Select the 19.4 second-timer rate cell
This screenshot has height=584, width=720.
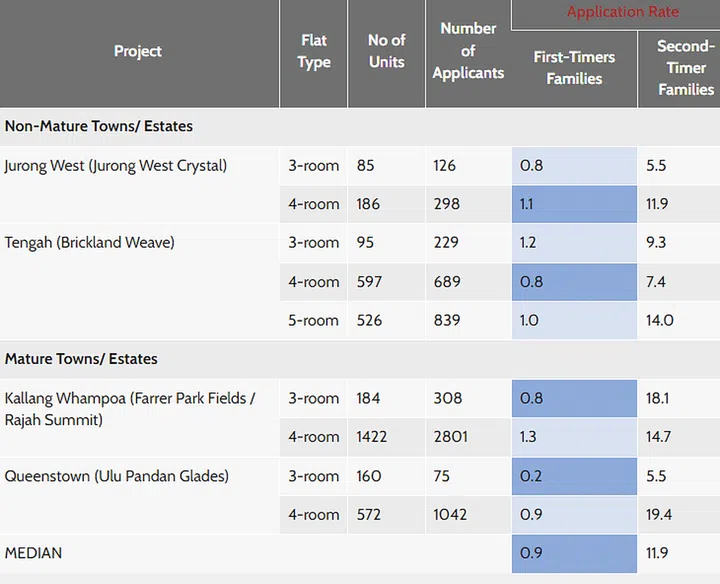[659, 515]
